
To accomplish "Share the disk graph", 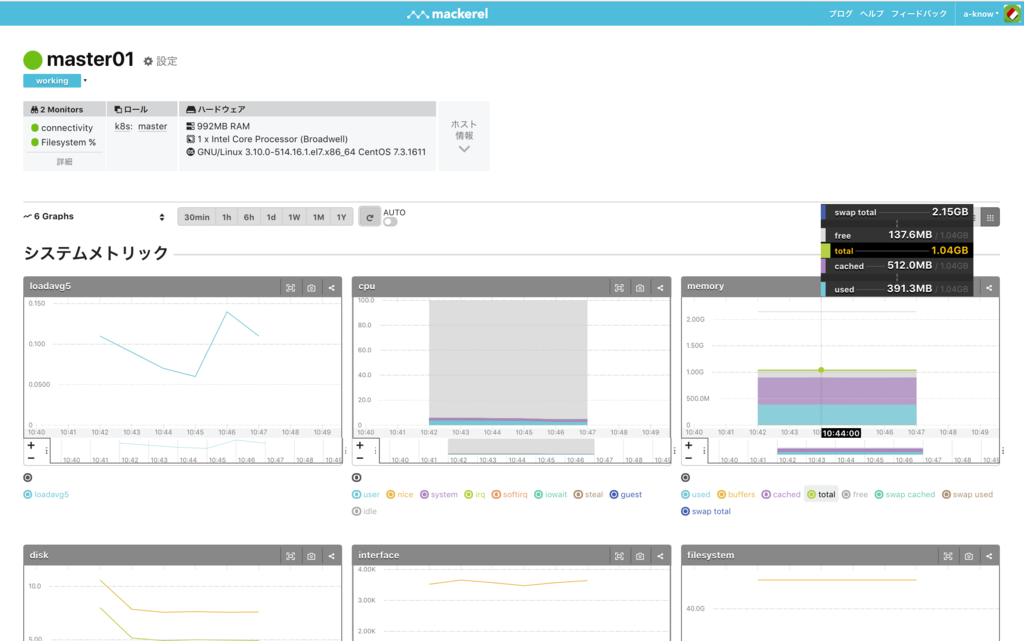I will point(332,556).
